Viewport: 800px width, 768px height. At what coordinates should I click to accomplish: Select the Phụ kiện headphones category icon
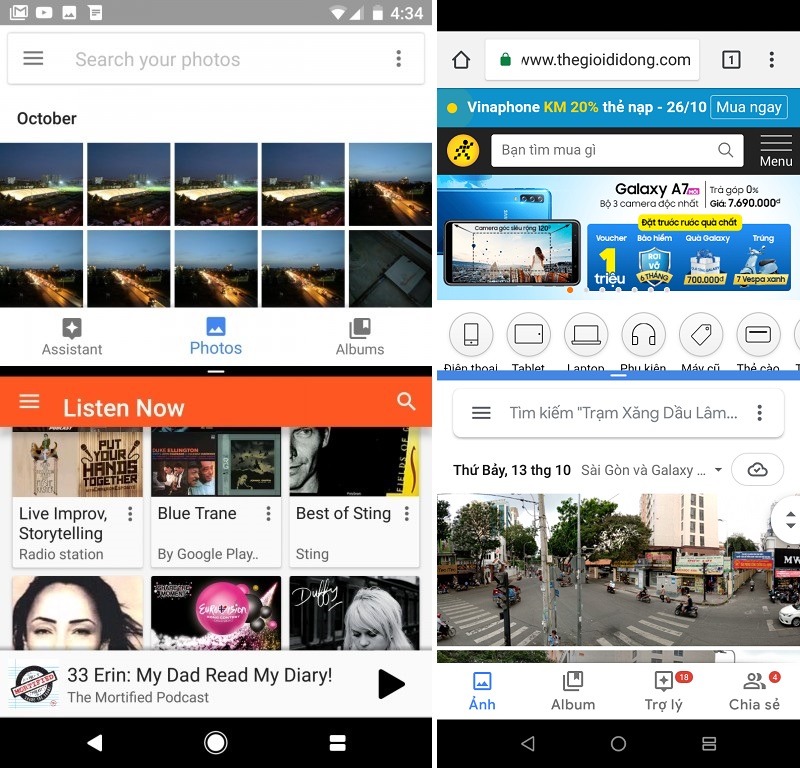[x=643, y=335]
